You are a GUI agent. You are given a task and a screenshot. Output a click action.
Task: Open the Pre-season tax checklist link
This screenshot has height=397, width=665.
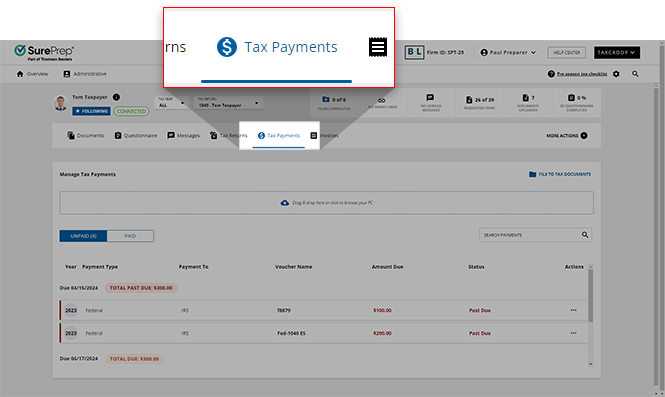[581, 74]
